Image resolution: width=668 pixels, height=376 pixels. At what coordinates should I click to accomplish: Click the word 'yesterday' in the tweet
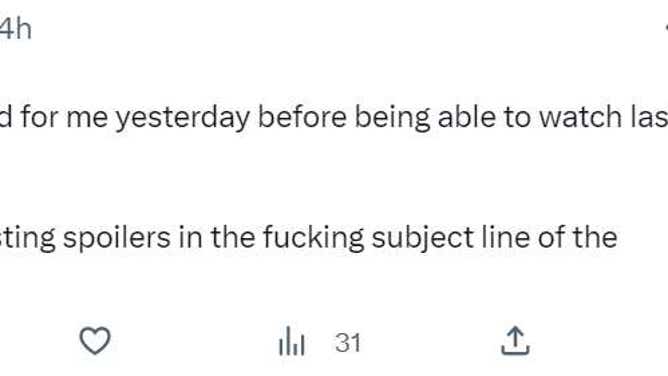point(183,118)
